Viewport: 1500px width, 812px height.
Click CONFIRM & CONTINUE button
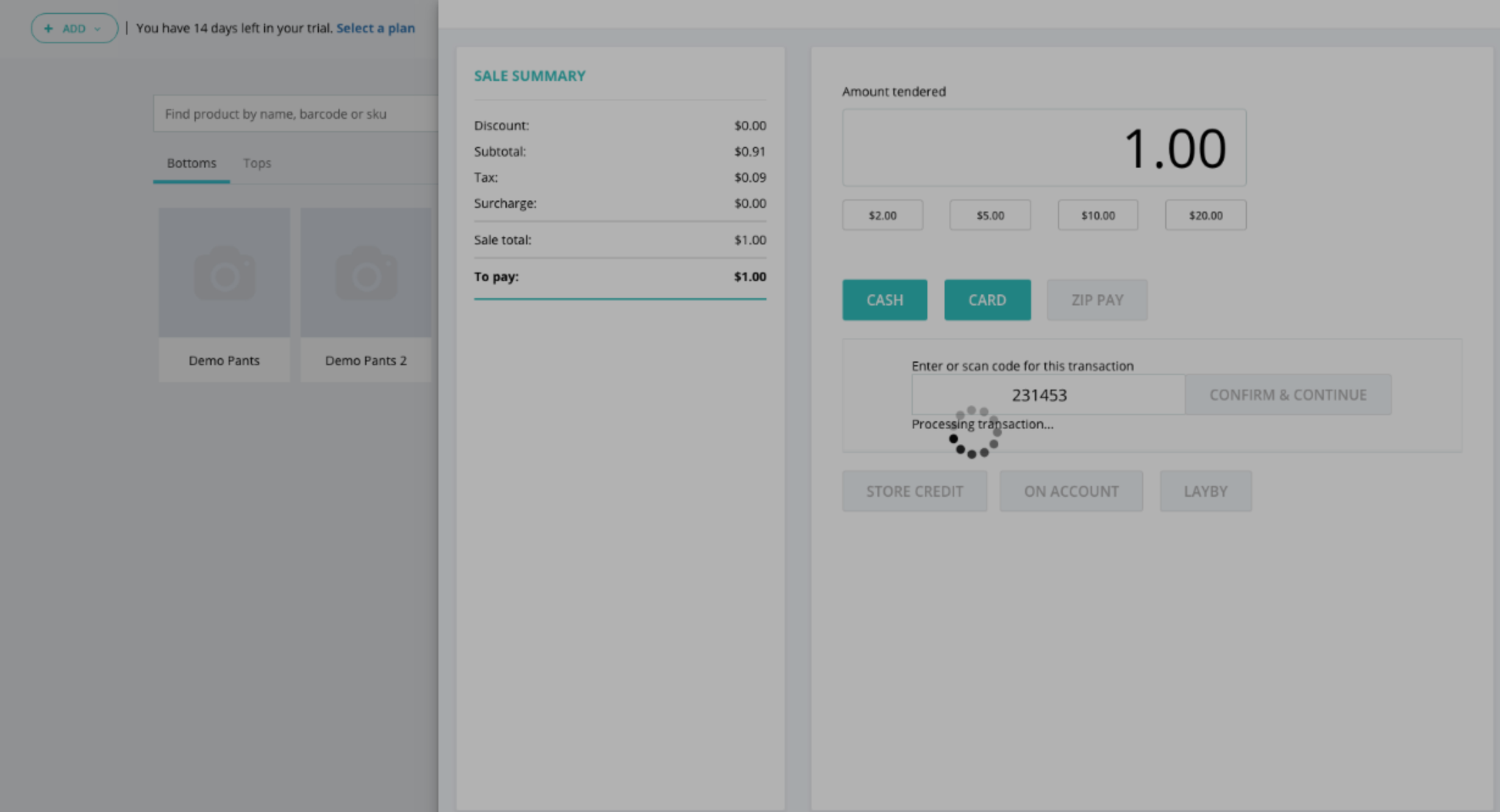point(1288,394)
